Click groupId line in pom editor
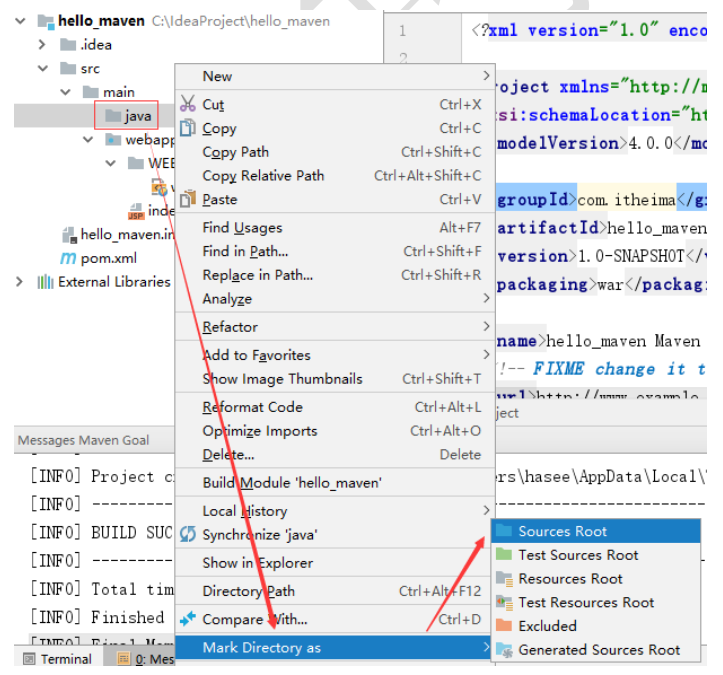Screen dimensions: 723x675 pos(601,199)
